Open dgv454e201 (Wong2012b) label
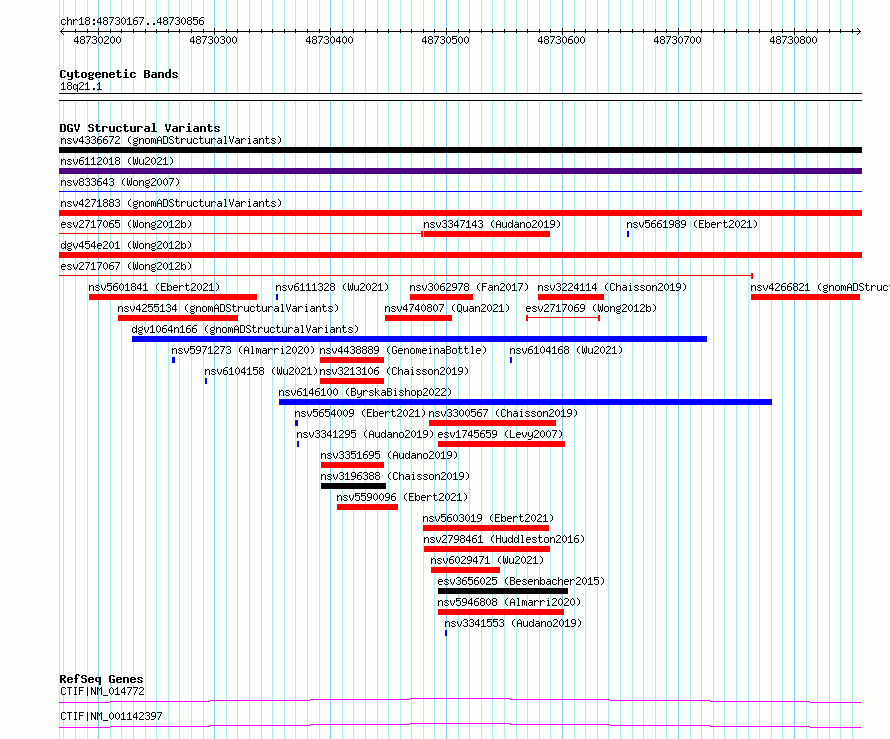The image size is (890, 739). pos(126,245)
